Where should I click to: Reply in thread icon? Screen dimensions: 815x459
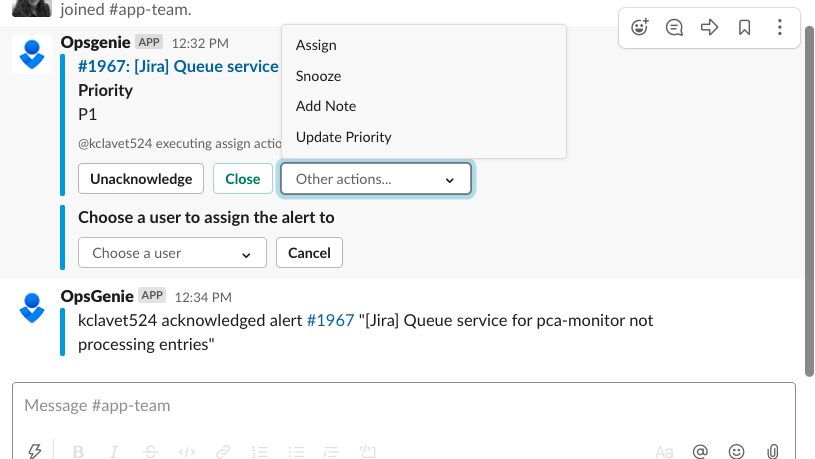pos(675,28)
